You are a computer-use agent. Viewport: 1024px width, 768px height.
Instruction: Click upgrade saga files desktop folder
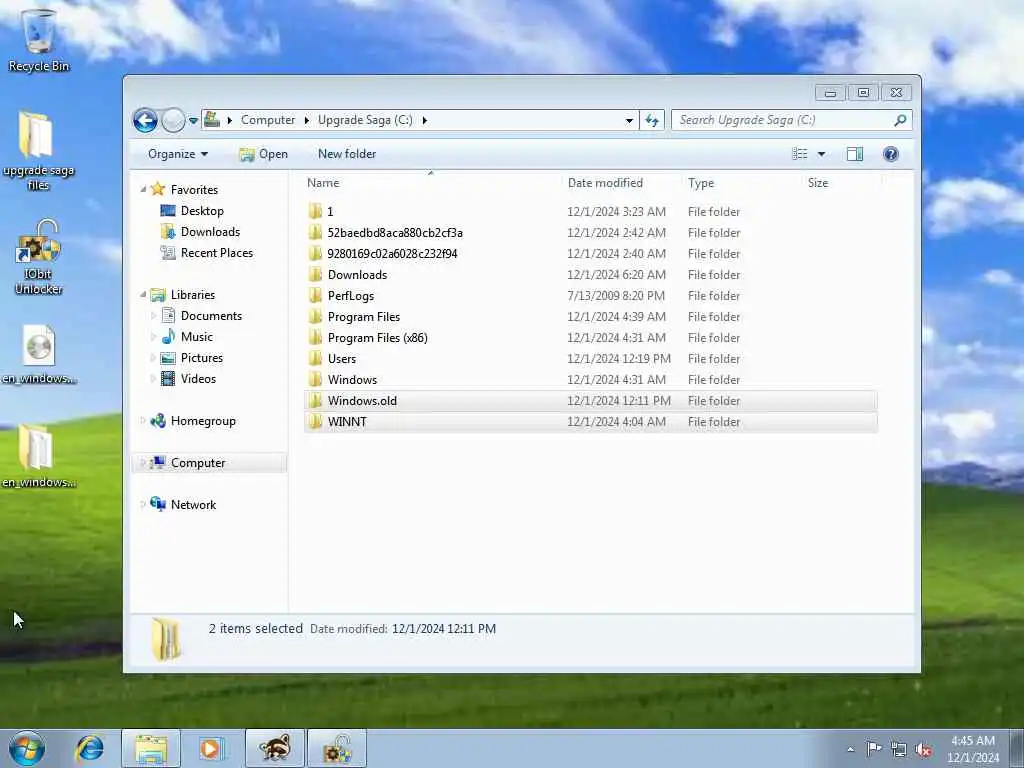(x=38, y=152)
